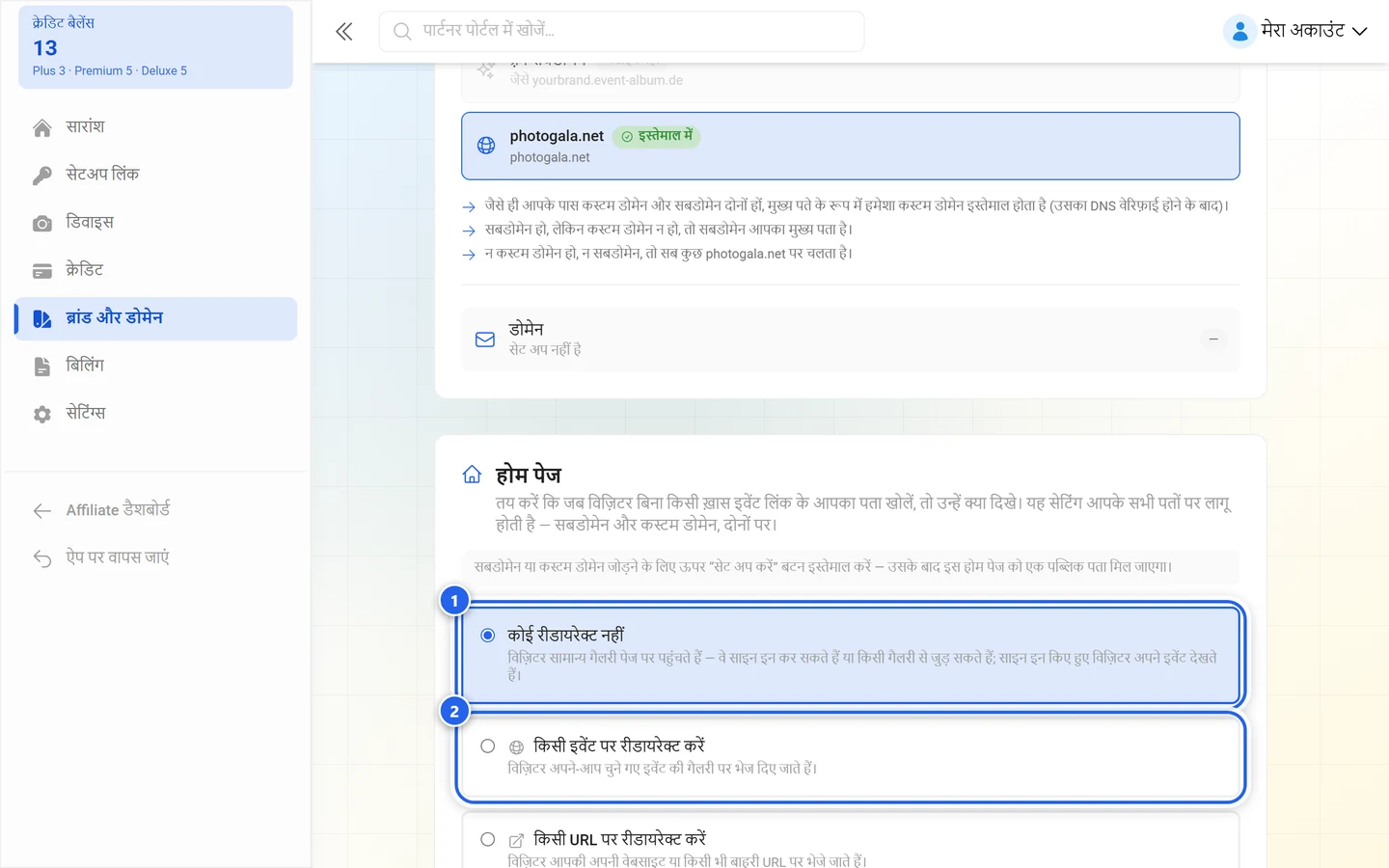Click the envelope icon in डोमेन row

(x=485, y=339)
